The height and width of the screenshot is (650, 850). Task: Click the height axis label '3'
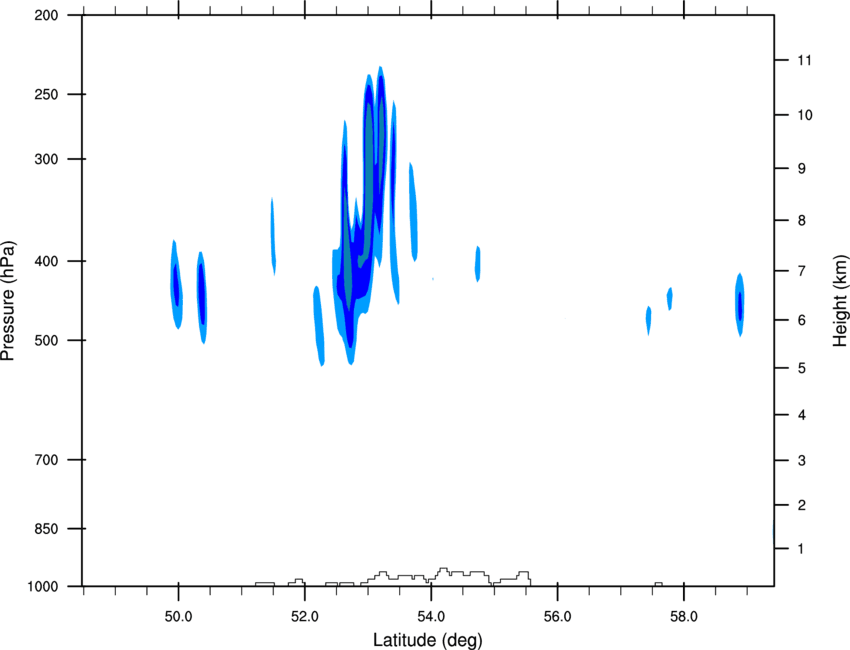click(x=802, y=461)
